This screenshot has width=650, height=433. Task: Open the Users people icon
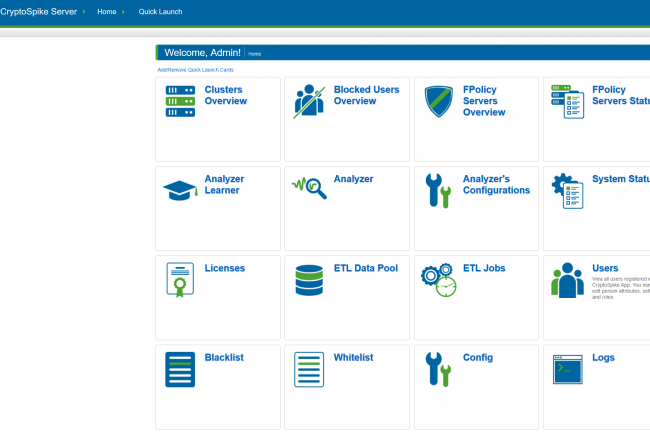point(568,281)
